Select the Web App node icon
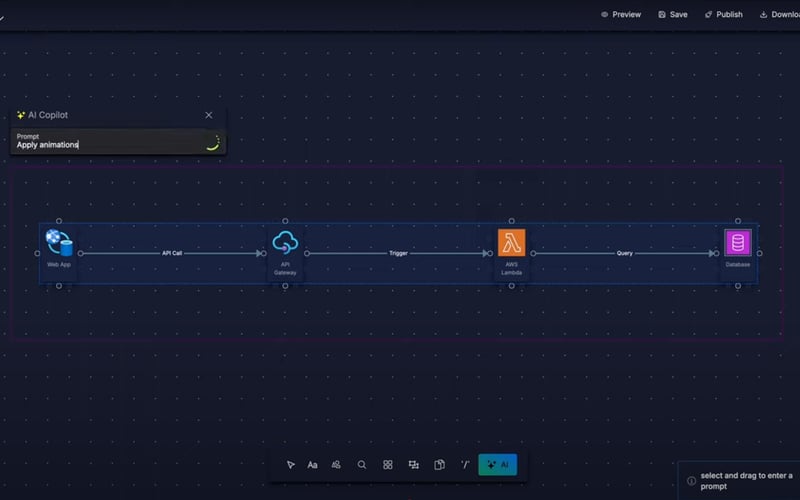This screenshot has width=800, height=500. click(x=59, y=242)
